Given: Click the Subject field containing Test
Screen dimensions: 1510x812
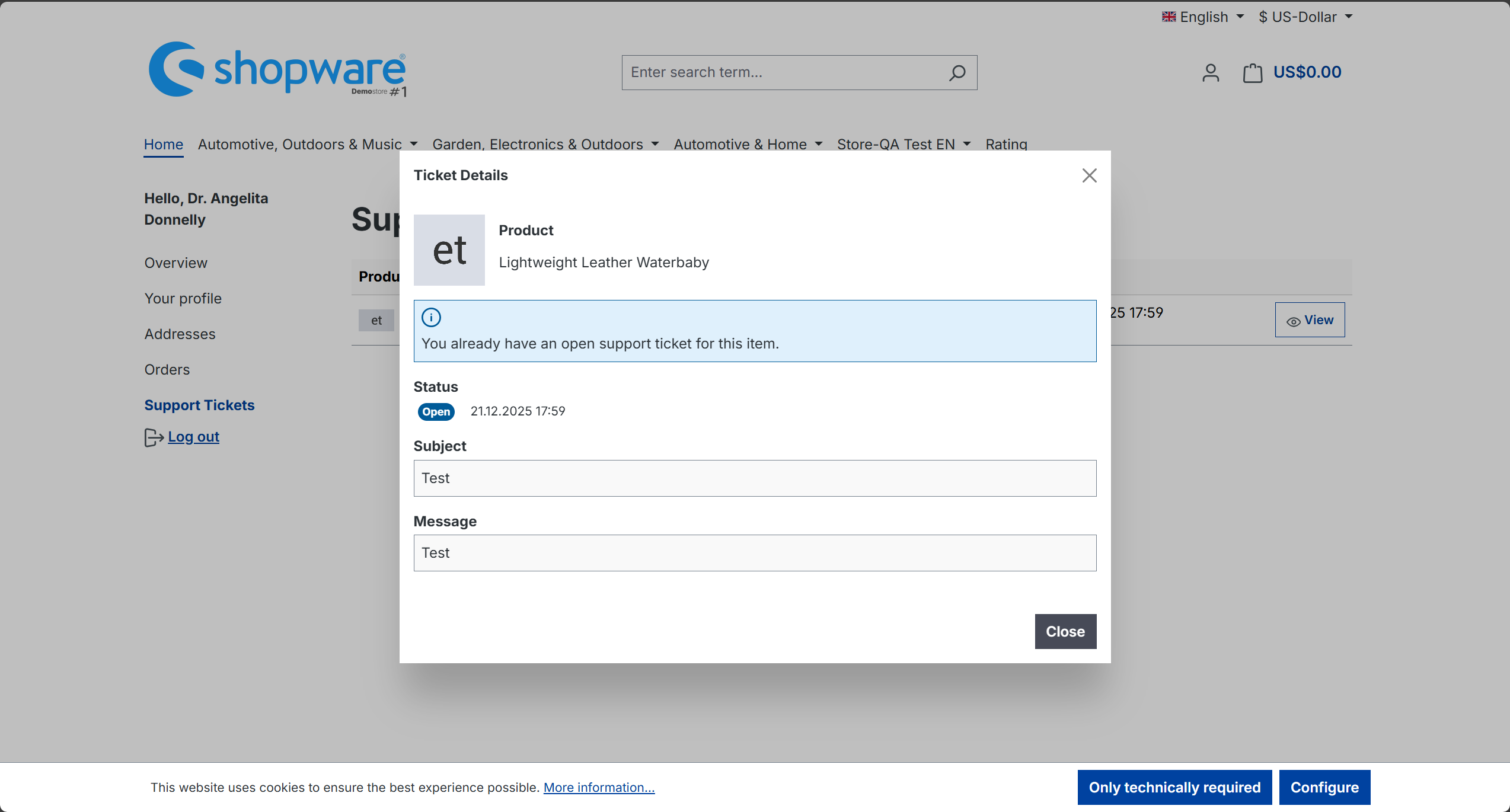Looking at the screenshot, I should [755, 478].
